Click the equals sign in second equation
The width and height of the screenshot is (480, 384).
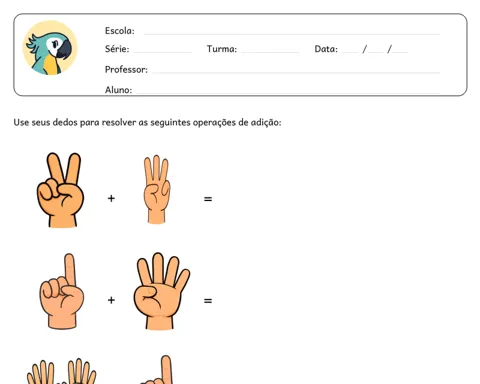click(208, 301)
